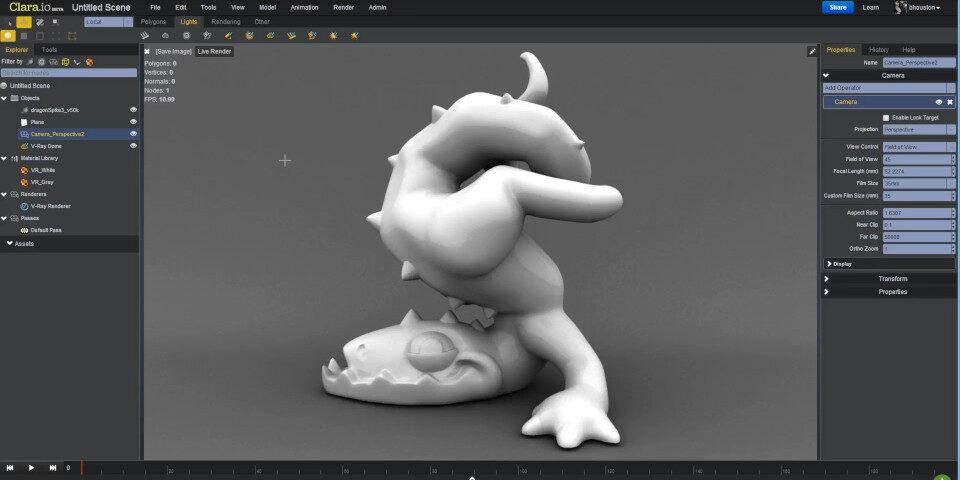Close the render view with the X icon
Image resolution: width=960 pixels, height=480 pixels.
tap(147, 51)
